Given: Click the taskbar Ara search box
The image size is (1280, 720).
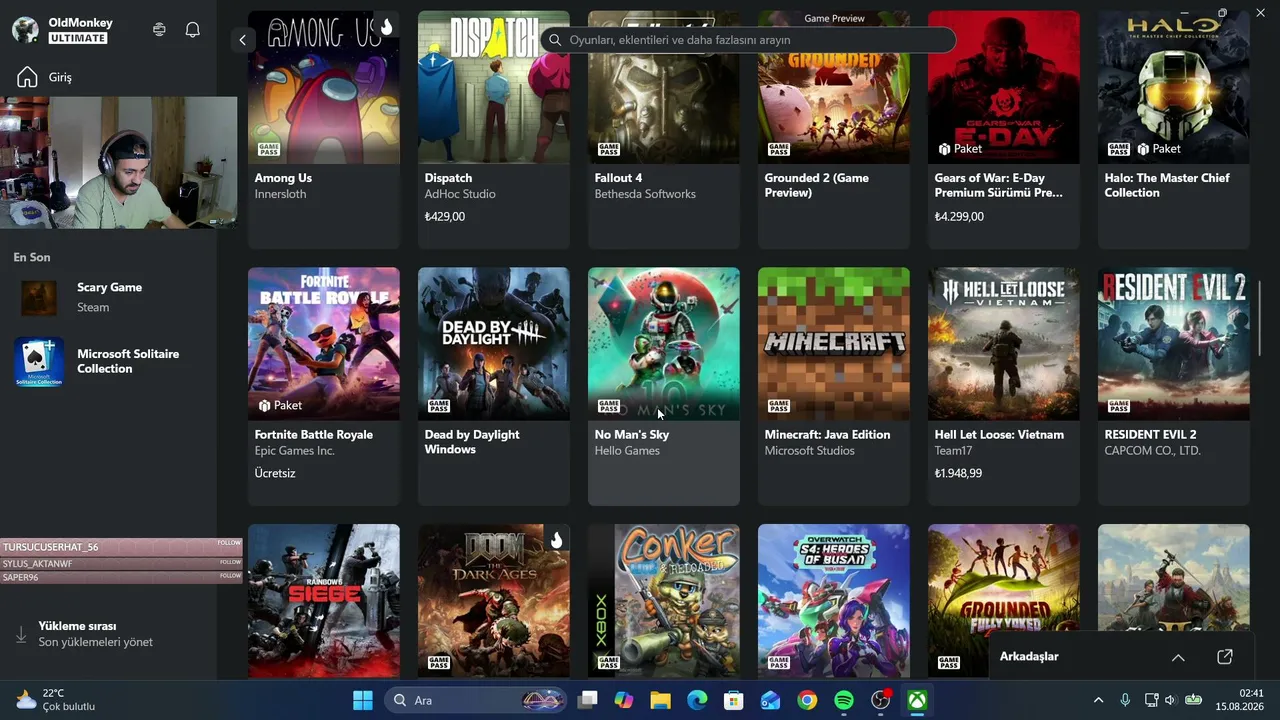Looking at the screenshot, I should (475, 700).
